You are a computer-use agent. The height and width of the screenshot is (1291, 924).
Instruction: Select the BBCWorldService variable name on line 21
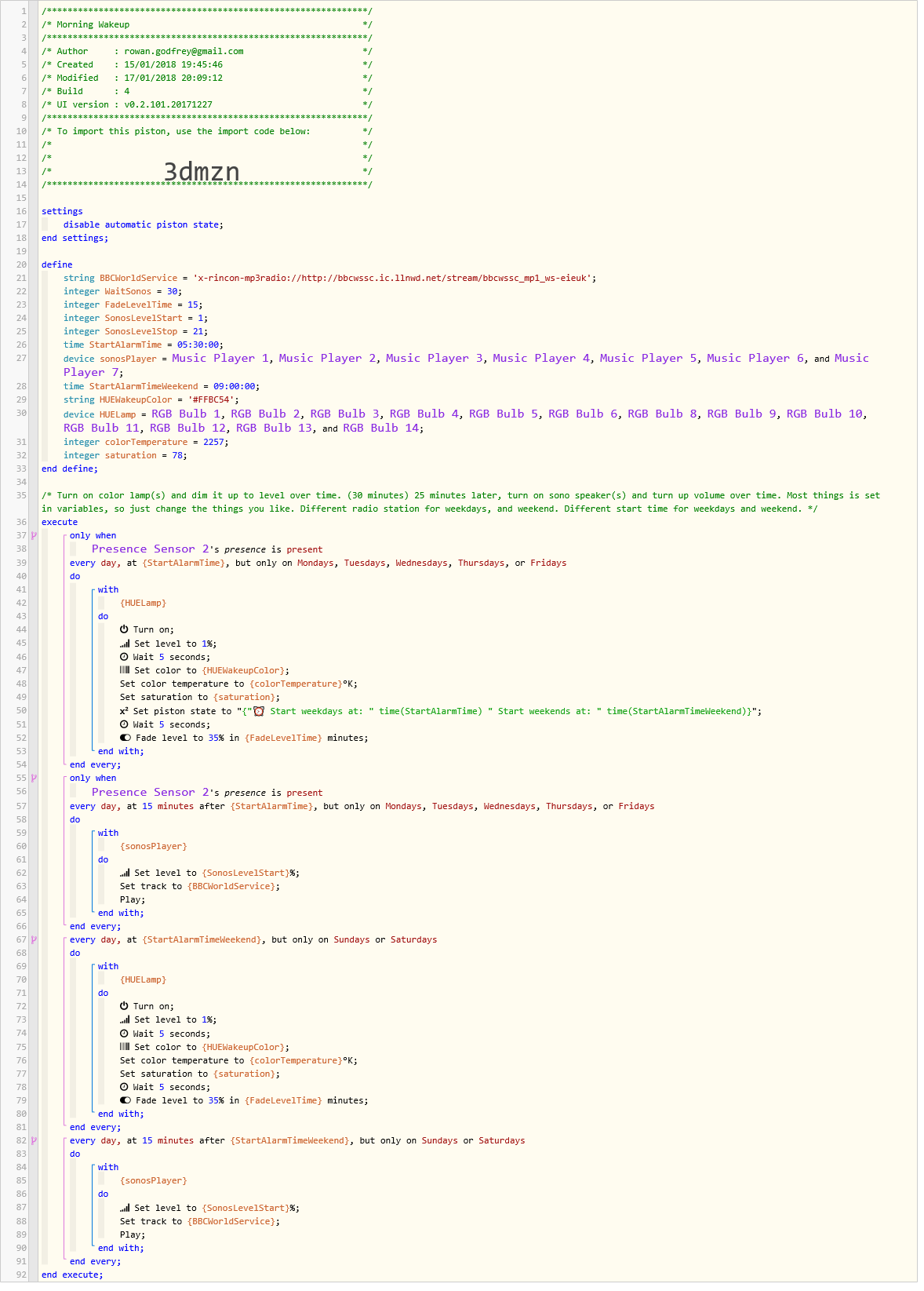(139, 278)
